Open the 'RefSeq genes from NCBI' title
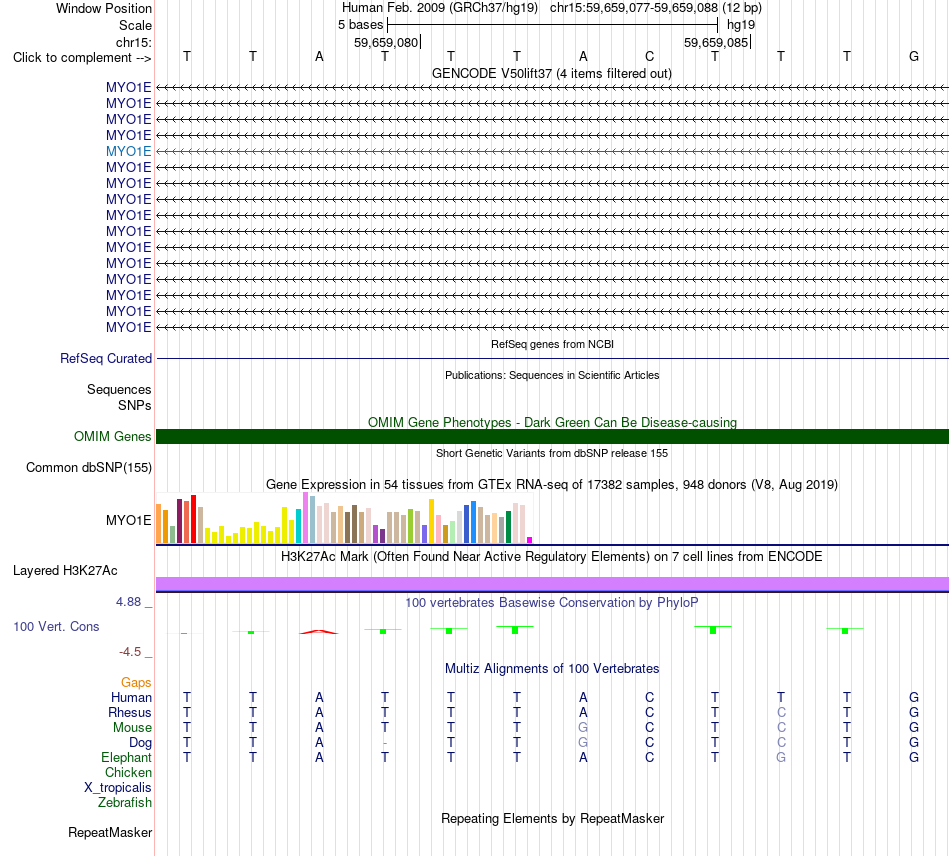Screen dimensions: 950x856 552,344
